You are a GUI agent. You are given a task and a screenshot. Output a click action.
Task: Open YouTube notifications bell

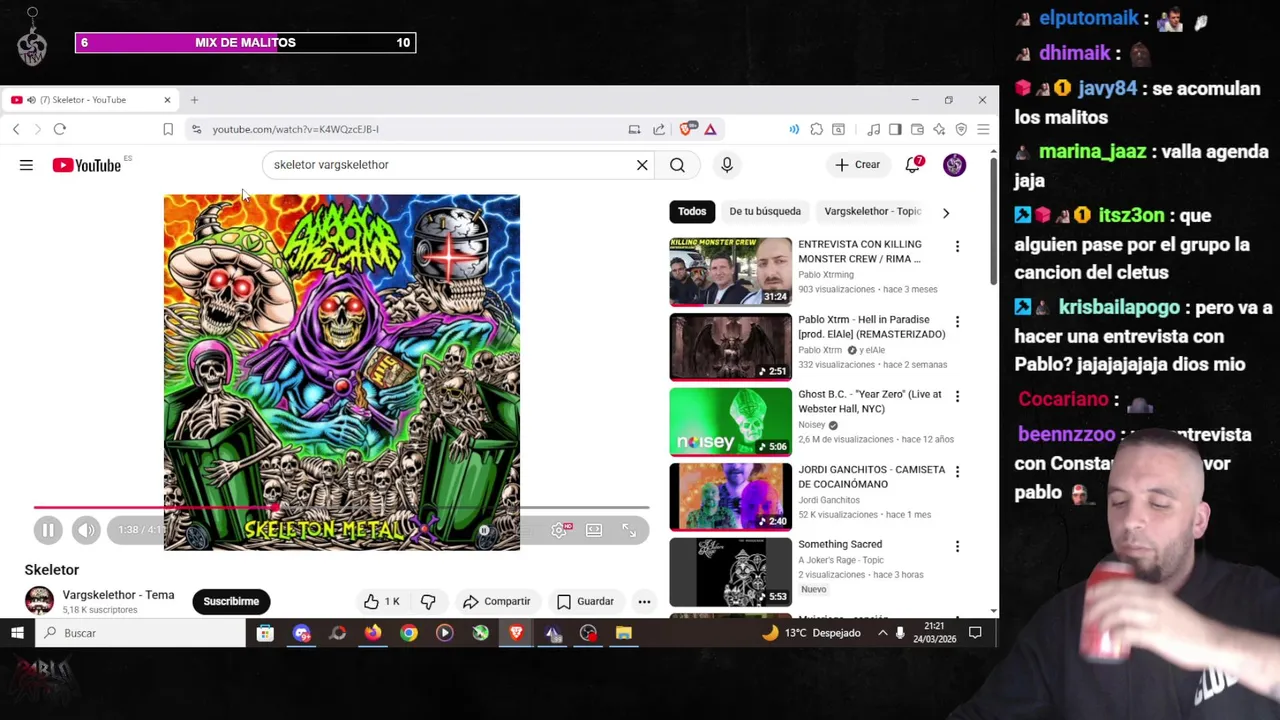point(913,165)
